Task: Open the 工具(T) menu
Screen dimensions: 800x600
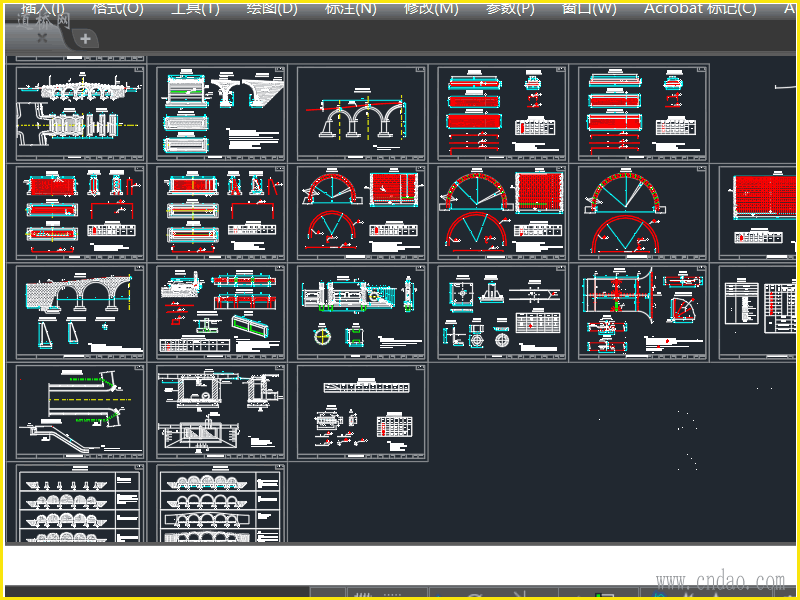Action: [195, 9]
